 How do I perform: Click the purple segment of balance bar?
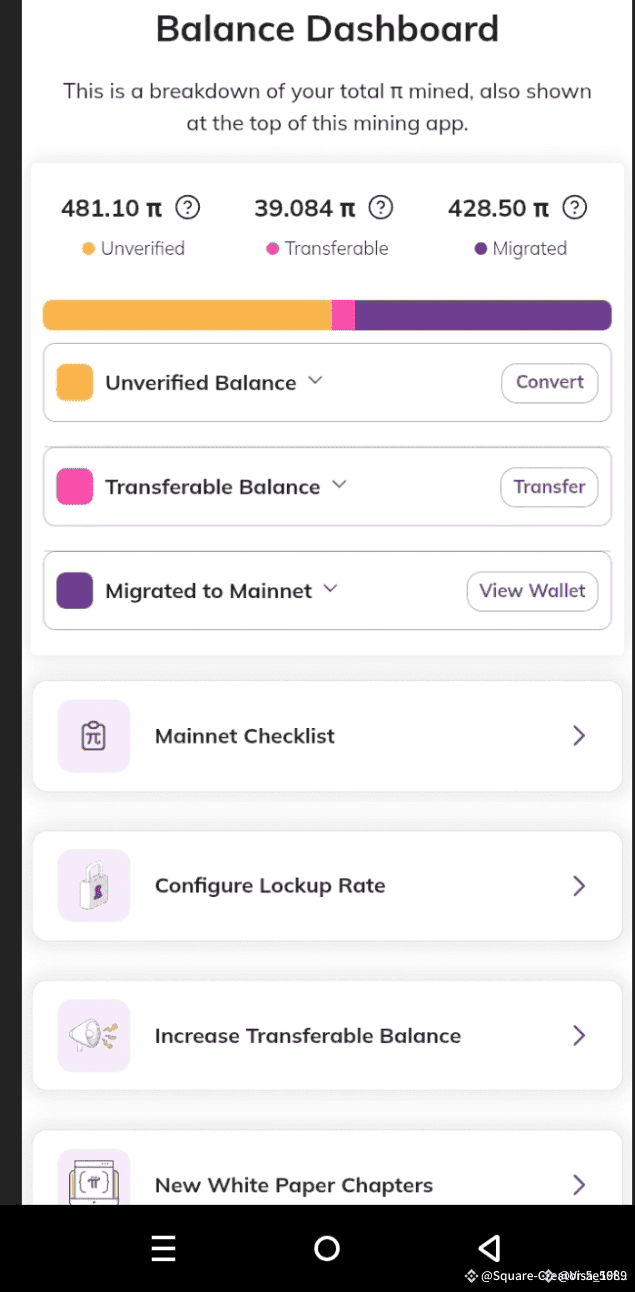tap(483, 315)
